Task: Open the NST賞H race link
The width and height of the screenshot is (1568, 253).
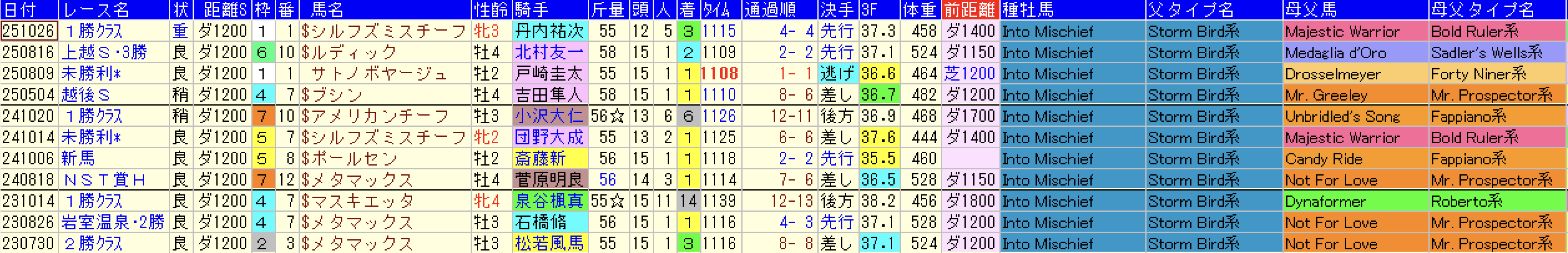Action: pos(105,180)
